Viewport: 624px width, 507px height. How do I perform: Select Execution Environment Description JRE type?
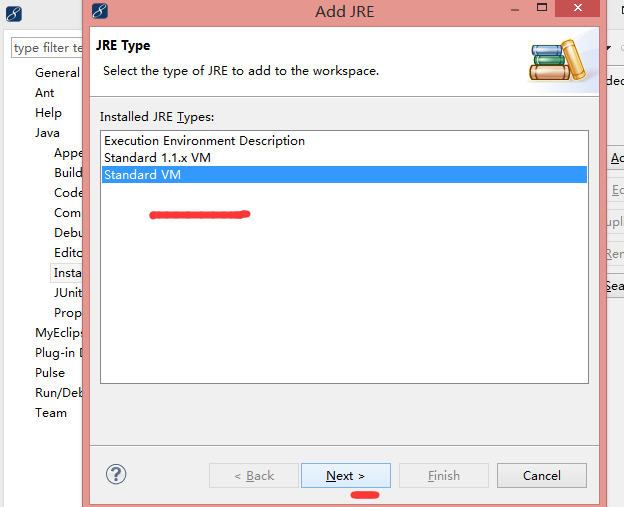(344, 141)
